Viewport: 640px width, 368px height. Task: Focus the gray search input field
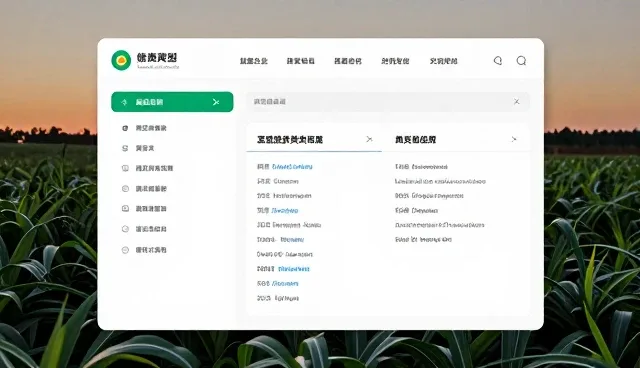click(388, 102)
